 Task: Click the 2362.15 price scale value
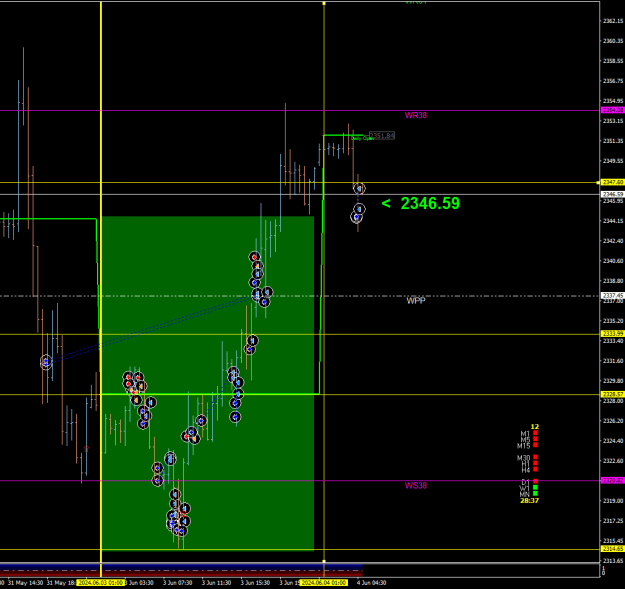coord(613,21)
